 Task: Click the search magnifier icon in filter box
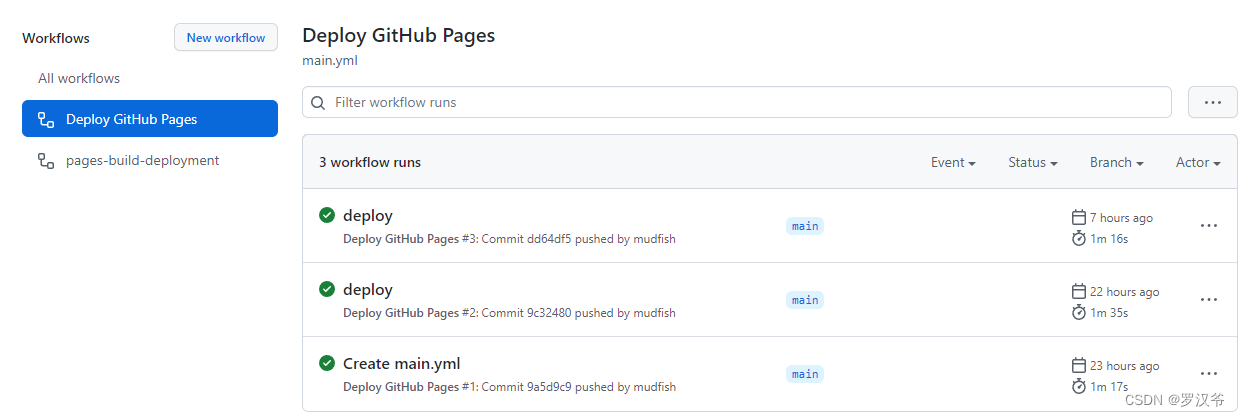[319, 102]
